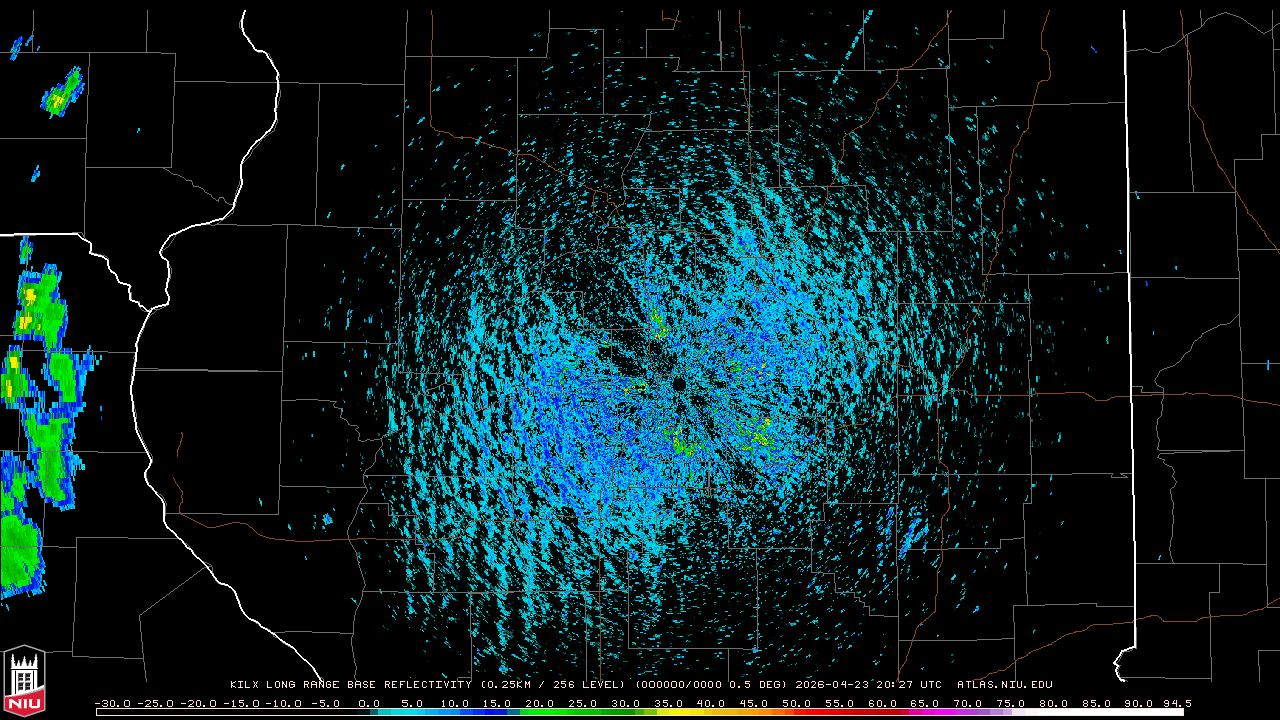Screen dimensions: 1280x720
Task: Click the NIU logo in bottom-left corner
Action: coord(24,681)
